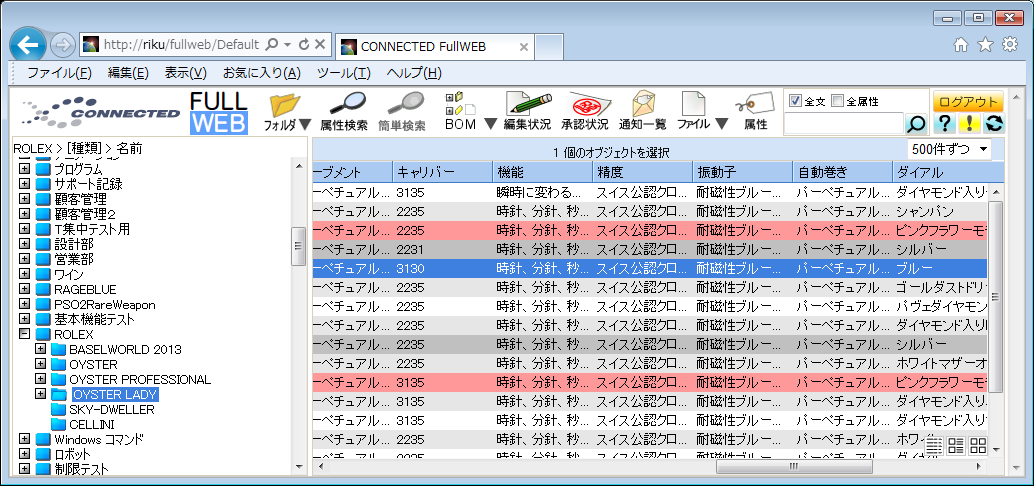Open the BOM toolbar menu
Image resolution: width=1034 pixels, height=486 pixels.
point(471,112)
